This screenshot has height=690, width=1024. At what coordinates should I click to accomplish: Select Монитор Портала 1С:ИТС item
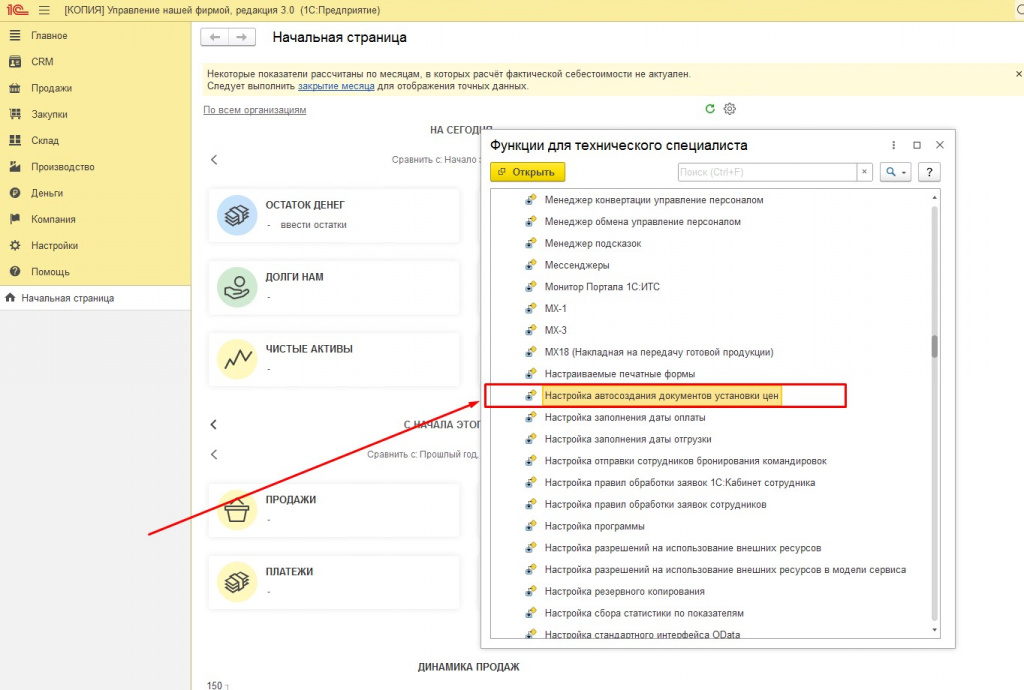(x=602, y=287)
